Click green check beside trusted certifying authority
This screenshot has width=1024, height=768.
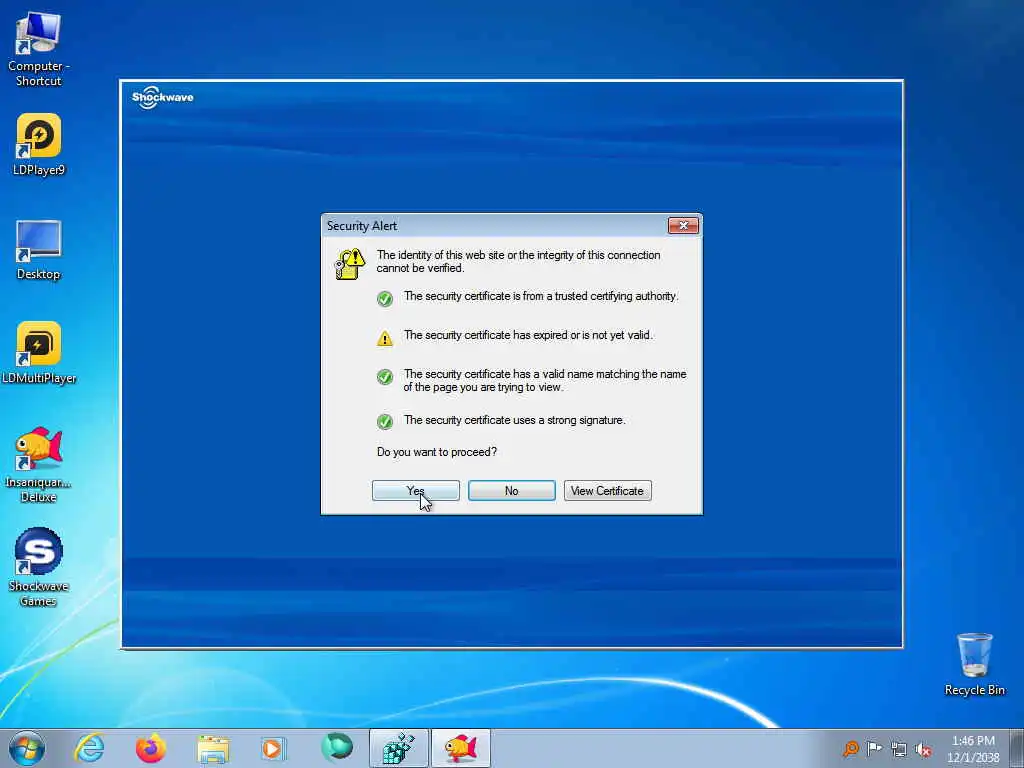[x=385, y=298]
